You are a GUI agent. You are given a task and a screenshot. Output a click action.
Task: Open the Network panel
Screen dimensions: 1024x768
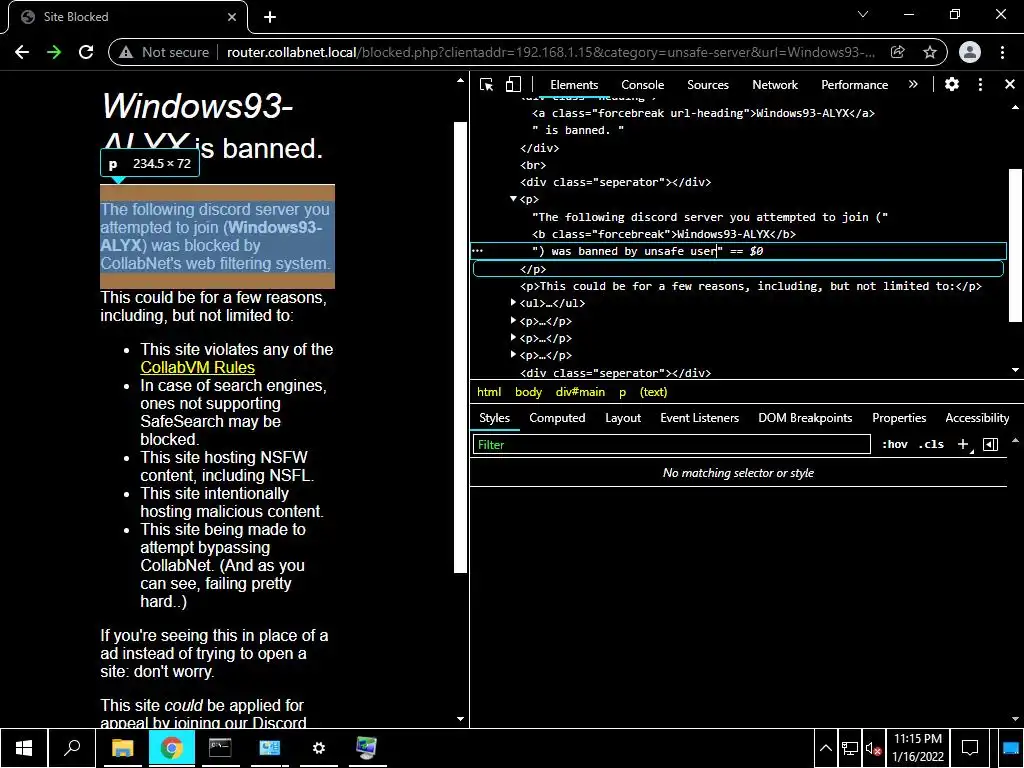click(775, 85)
